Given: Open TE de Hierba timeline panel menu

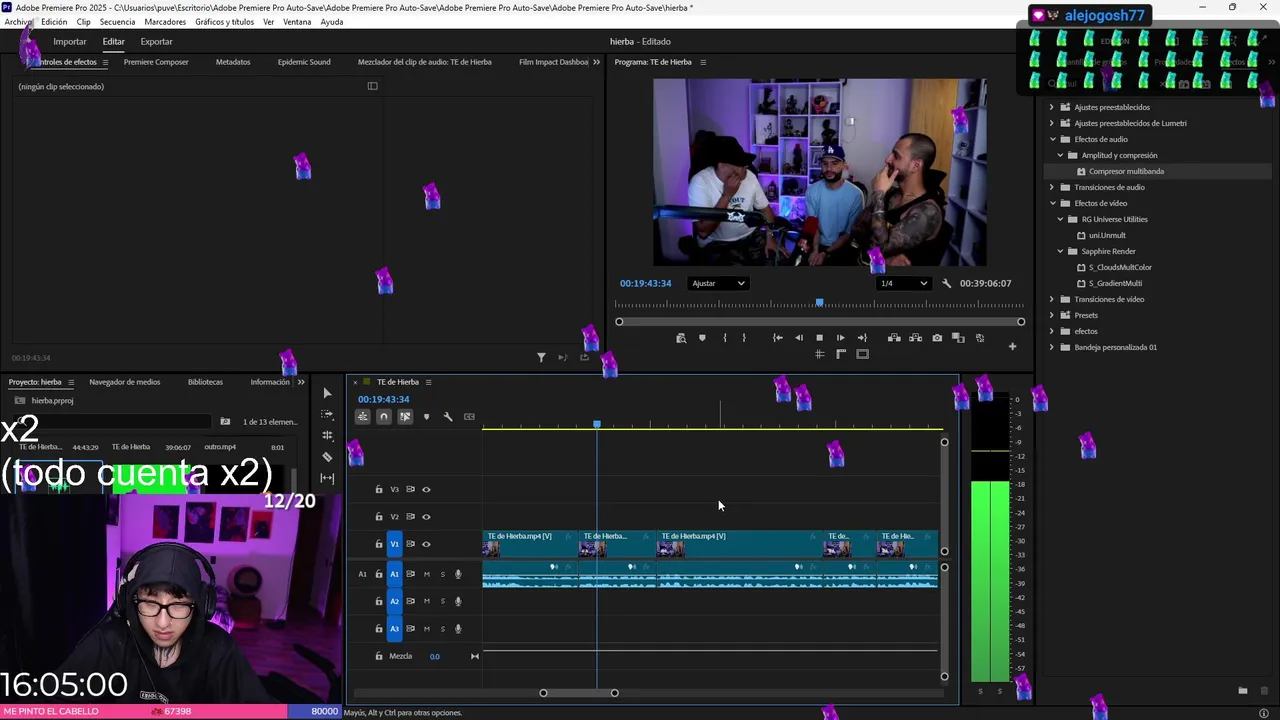Looking at the screenshot, I should click(428, 382).
